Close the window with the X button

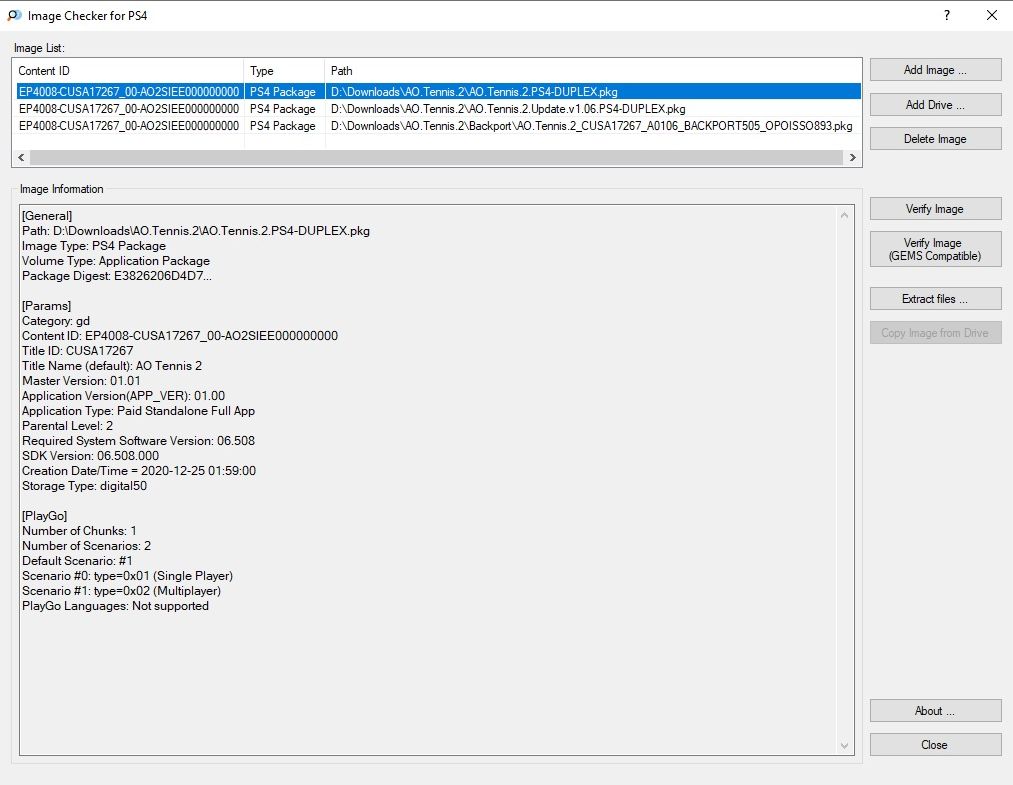[992, 16]
